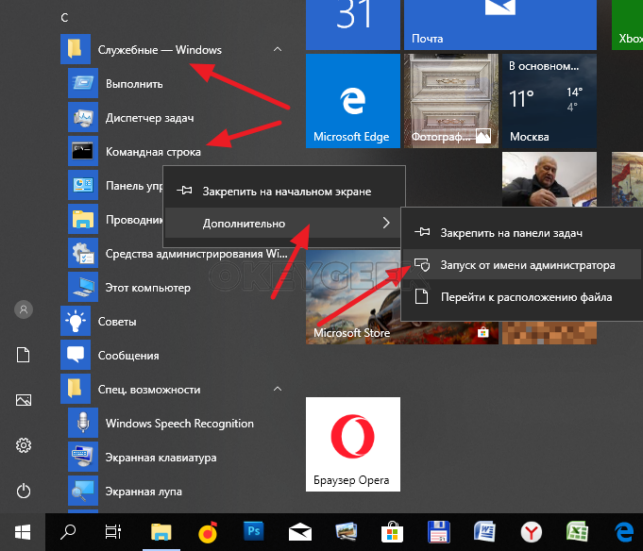Collapse the Служебные — Windows folder chevron

pos(278,49)
